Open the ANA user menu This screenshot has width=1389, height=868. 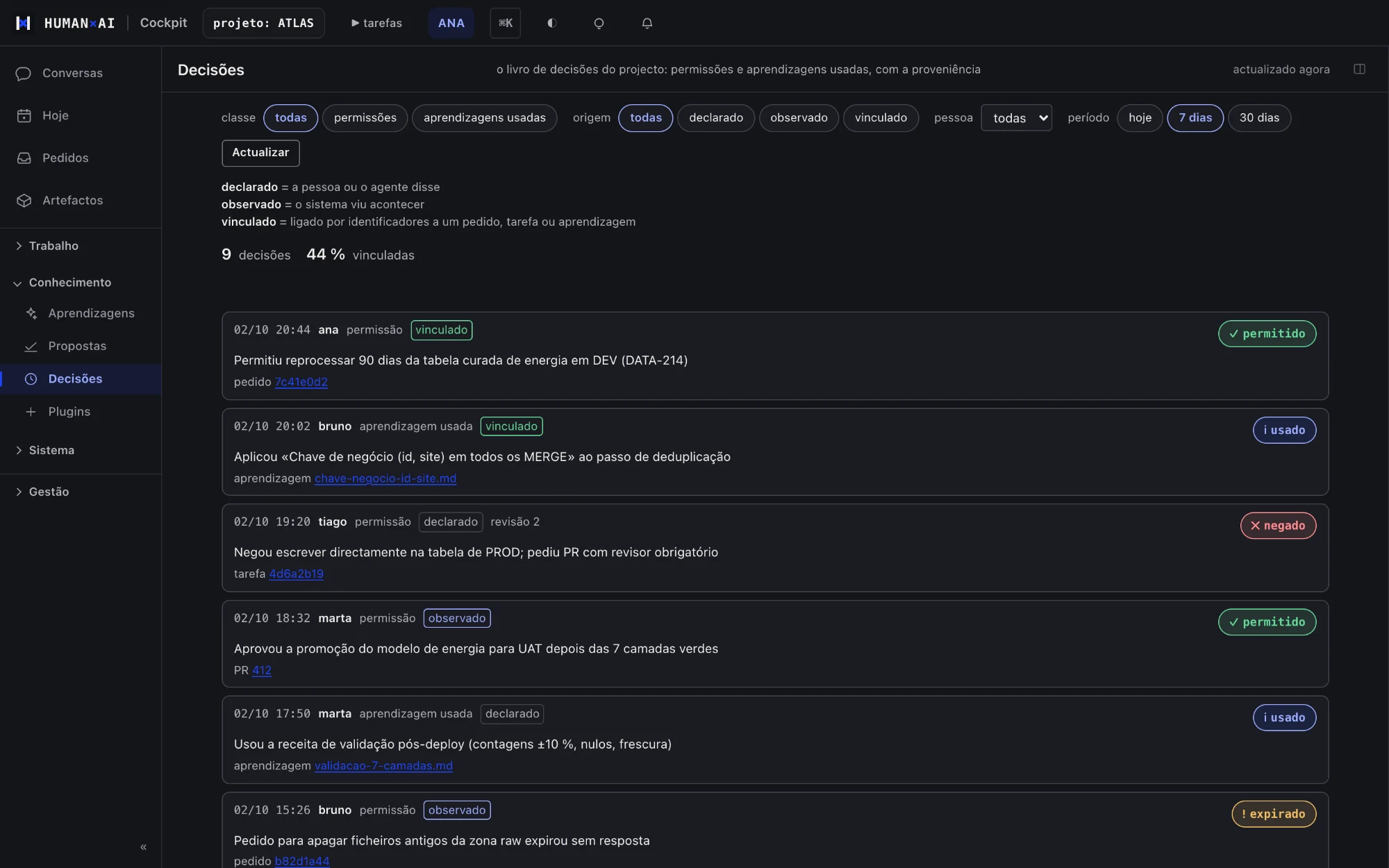pos(451,23)
